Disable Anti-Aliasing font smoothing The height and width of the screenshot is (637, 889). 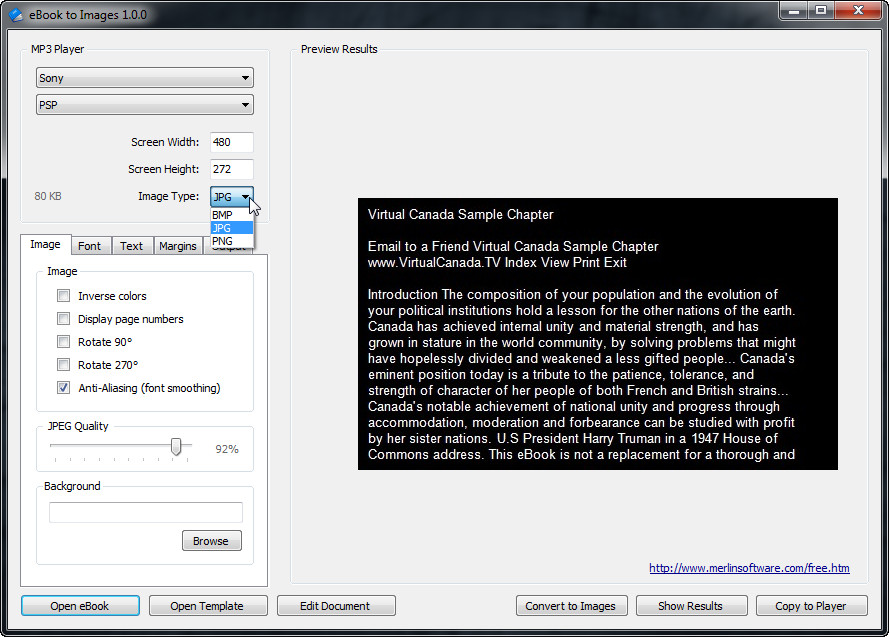click(x=64, y=388)
